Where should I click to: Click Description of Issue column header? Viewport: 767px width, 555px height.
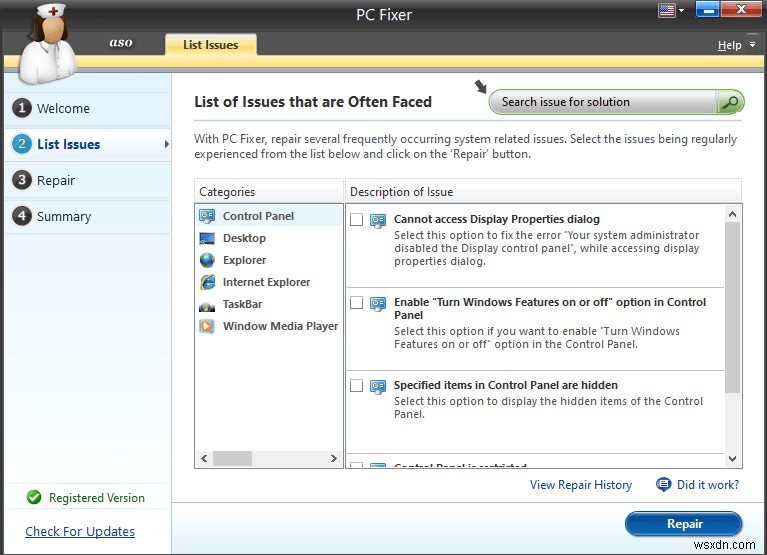(543, 191)
